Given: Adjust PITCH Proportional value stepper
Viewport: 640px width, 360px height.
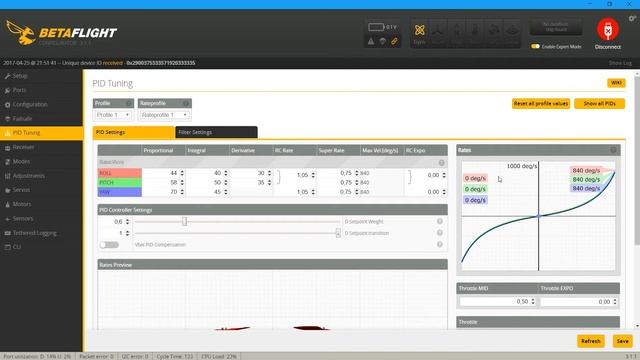Looking at the screenshot, I should pyautogui.click(x=182, y=182).
